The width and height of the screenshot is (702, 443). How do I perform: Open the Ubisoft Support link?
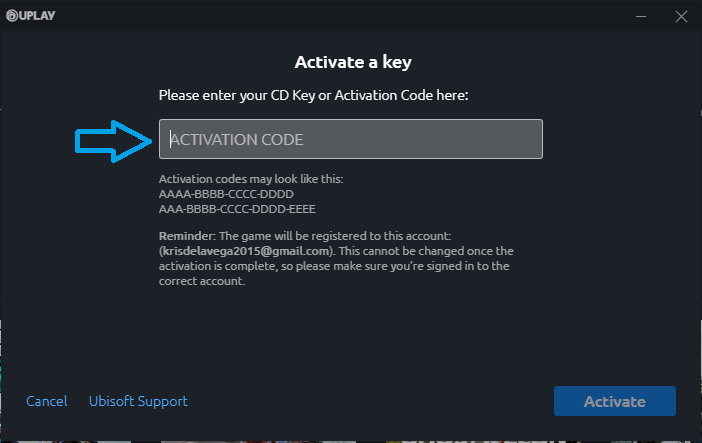tap(138, 401)
